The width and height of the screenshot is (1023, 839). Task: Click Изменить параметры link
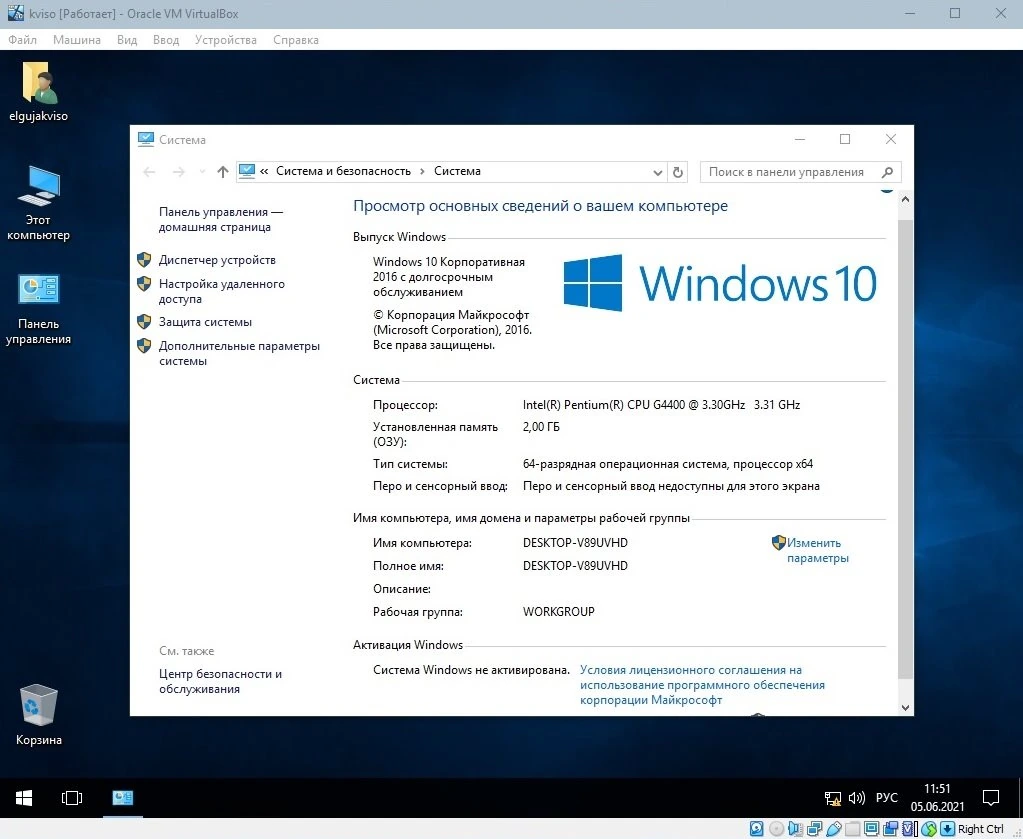pyautogui.click(x=817, y=550)
